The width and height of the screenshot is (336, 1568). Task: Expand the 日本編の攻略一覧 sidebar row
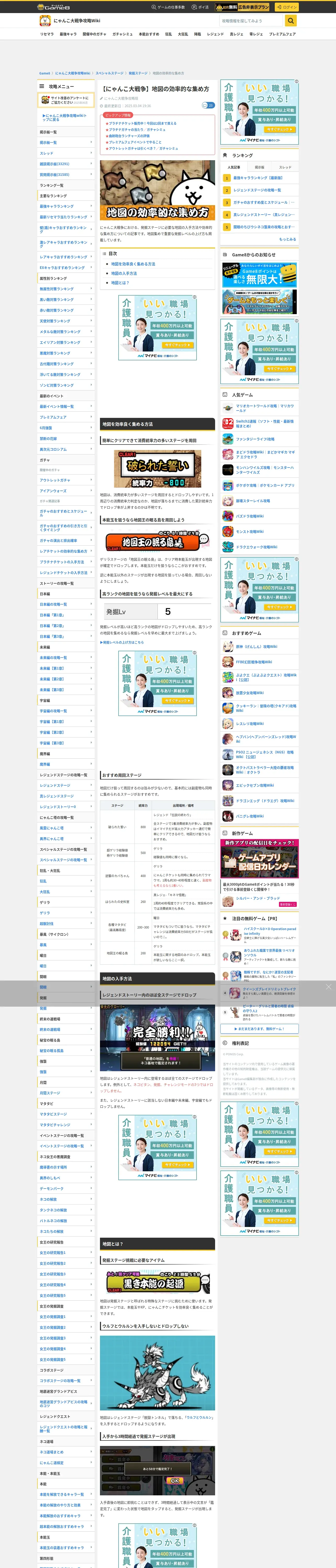(x=66, y=604)
